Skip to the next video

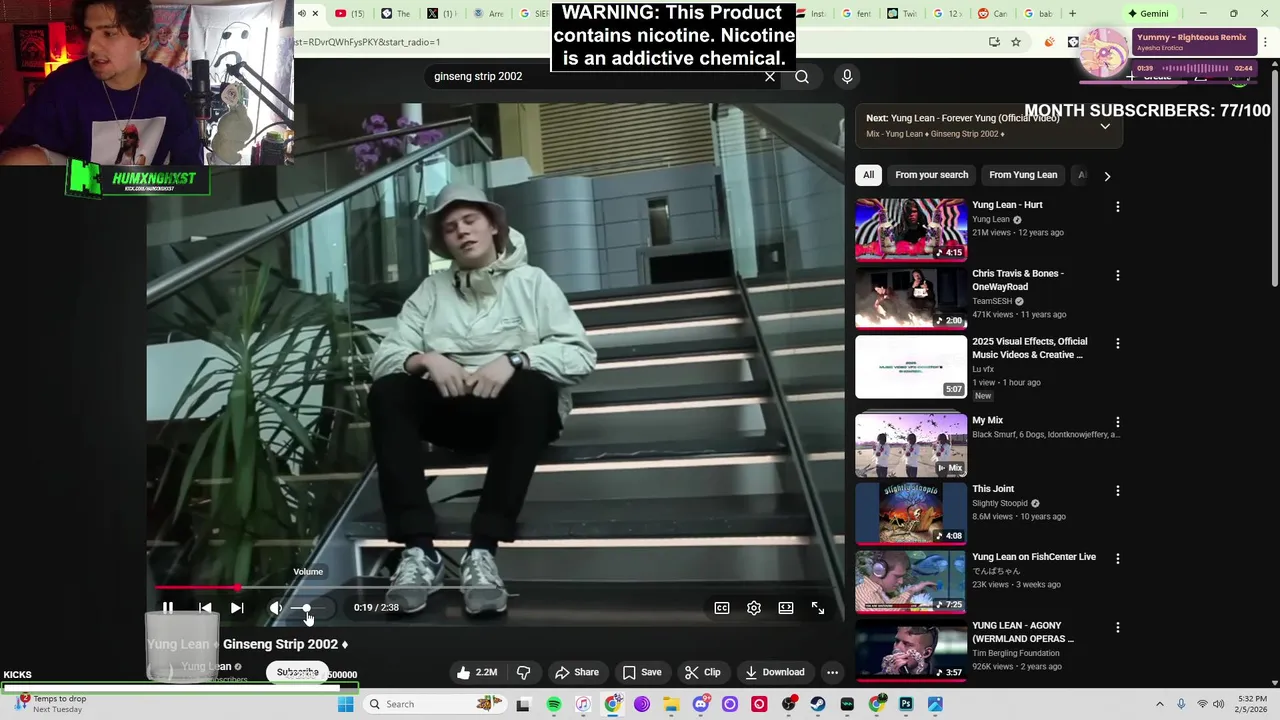pyautogui.click(x=237, y=607)
